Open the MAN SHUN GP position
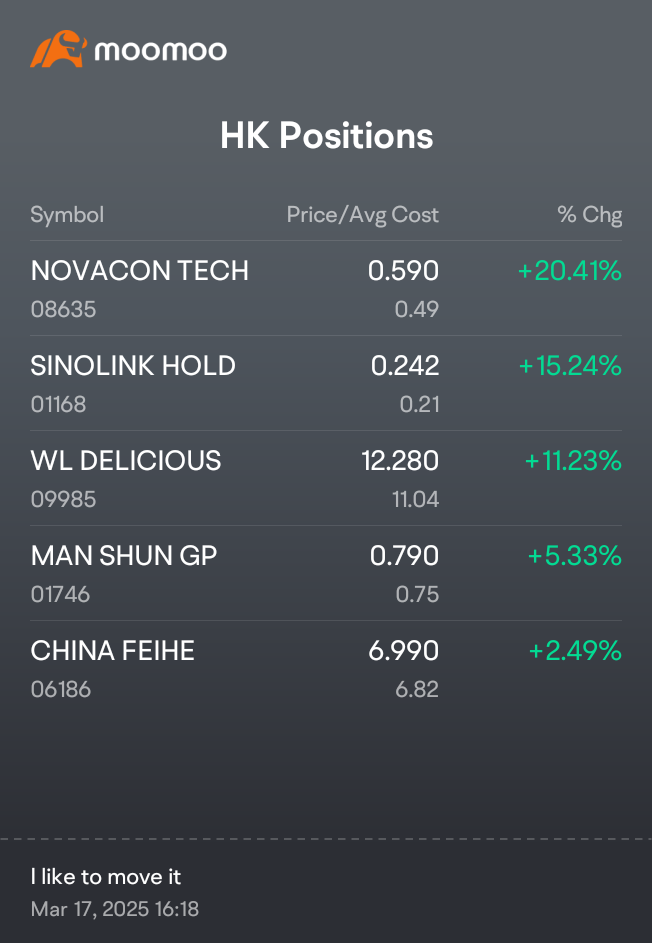The width and height of the screenshot is (652, 943). pyautogui.click(x=326, y=574)
